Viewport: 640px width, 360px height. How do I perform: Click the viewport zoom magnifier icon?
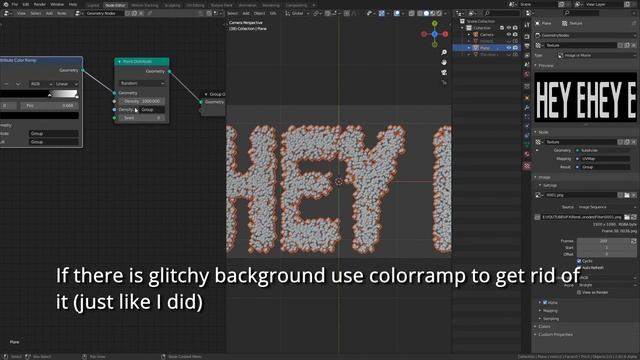coord(444,52)
